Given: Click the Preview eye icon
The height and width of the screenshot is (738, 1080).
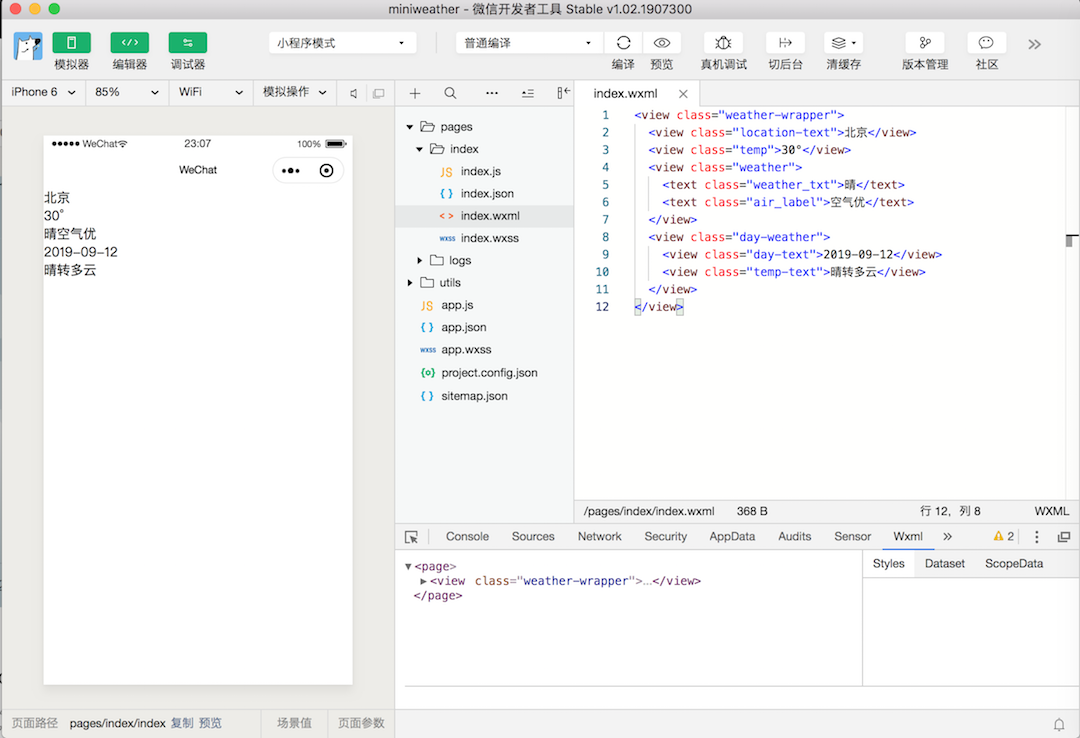Looking at the screenshot, I should (x=661, y=43).
